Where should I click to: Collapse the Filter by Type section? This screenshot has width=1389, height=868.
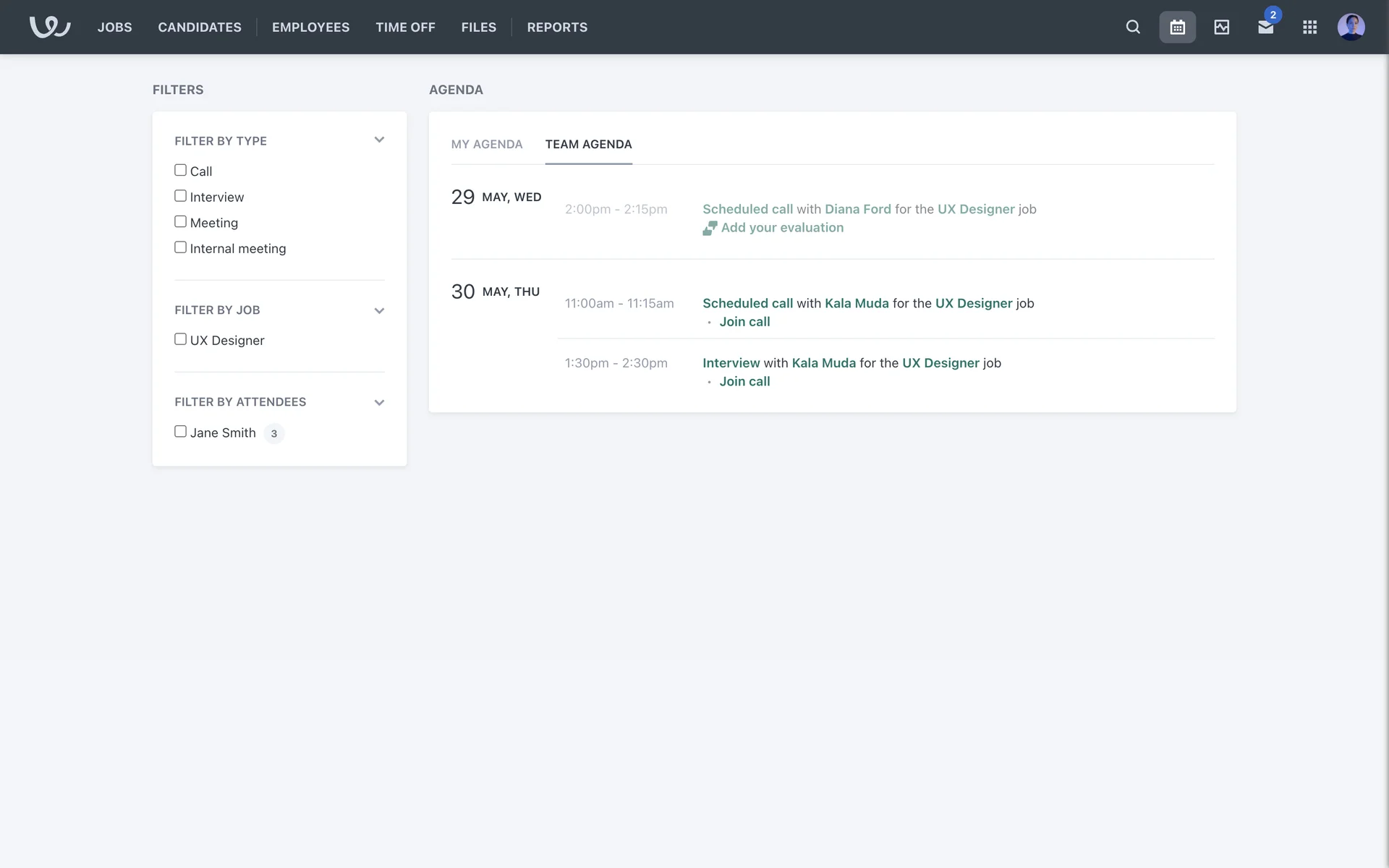[379, 140]
